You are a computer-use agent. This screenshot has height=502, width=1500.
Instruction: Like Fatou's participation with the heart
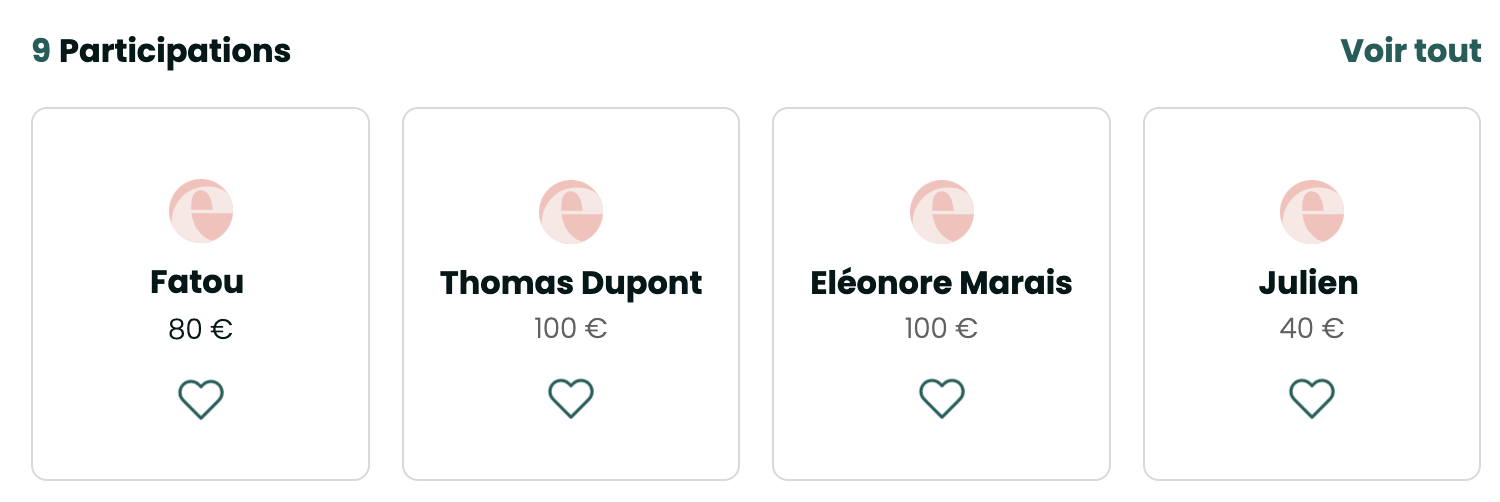201,398
